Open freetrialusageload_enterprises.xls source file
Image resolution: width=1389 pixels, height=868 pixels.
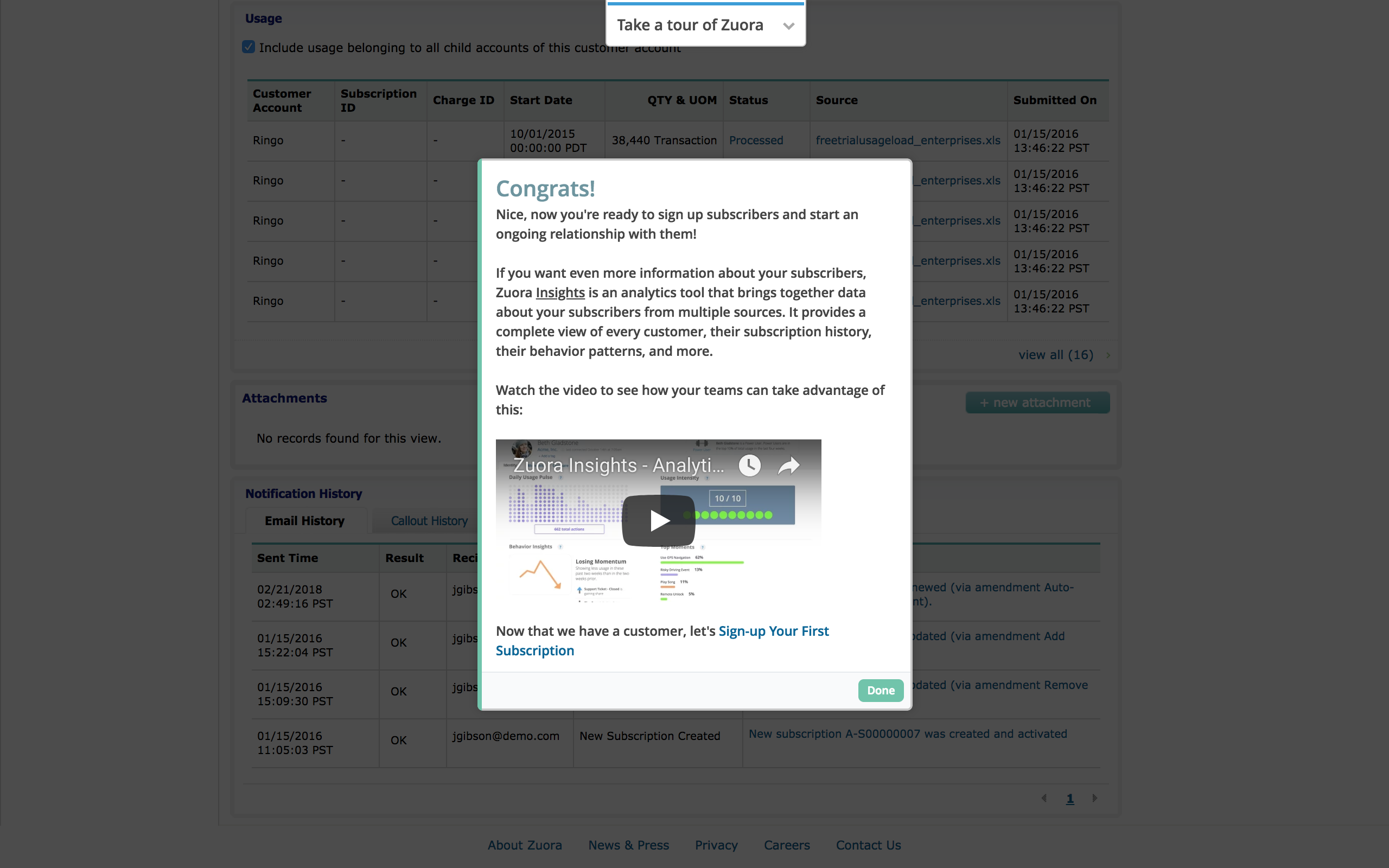tap(907, 140)
